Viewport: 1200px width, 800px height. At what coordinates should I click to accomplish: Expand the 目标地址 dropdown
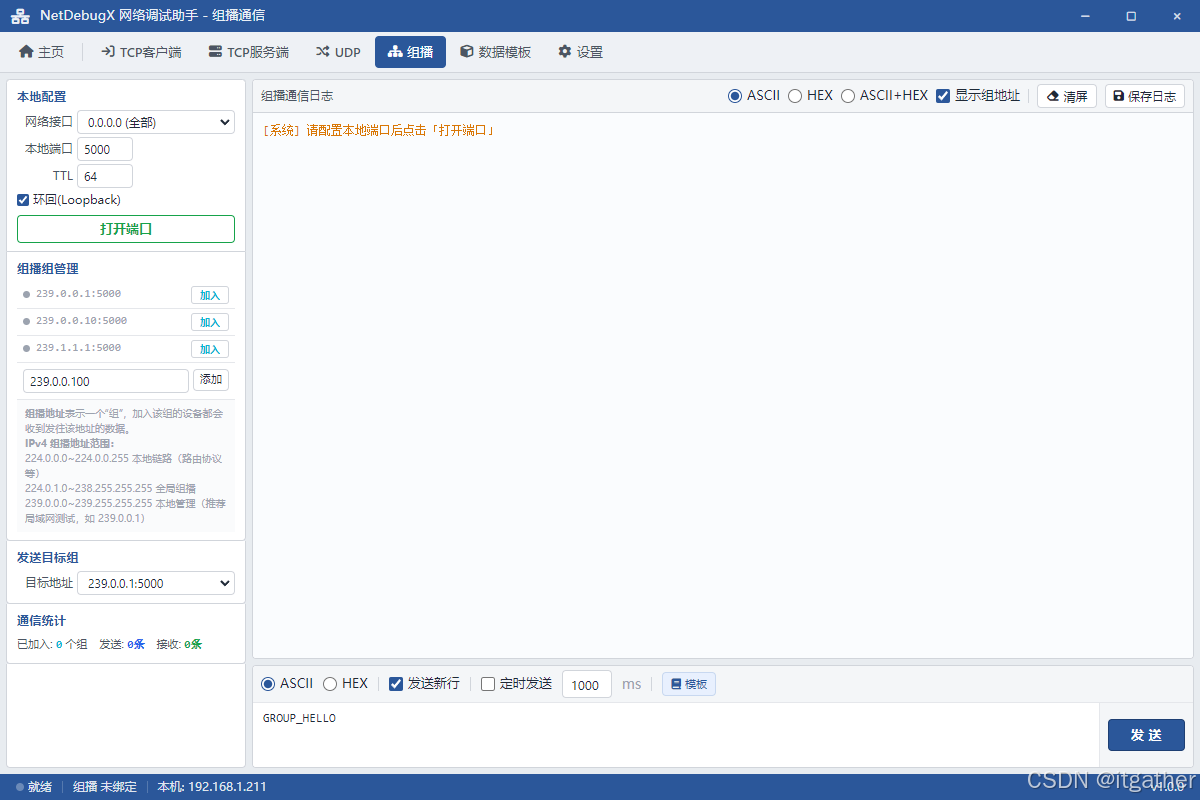click(x=156, y=583)
